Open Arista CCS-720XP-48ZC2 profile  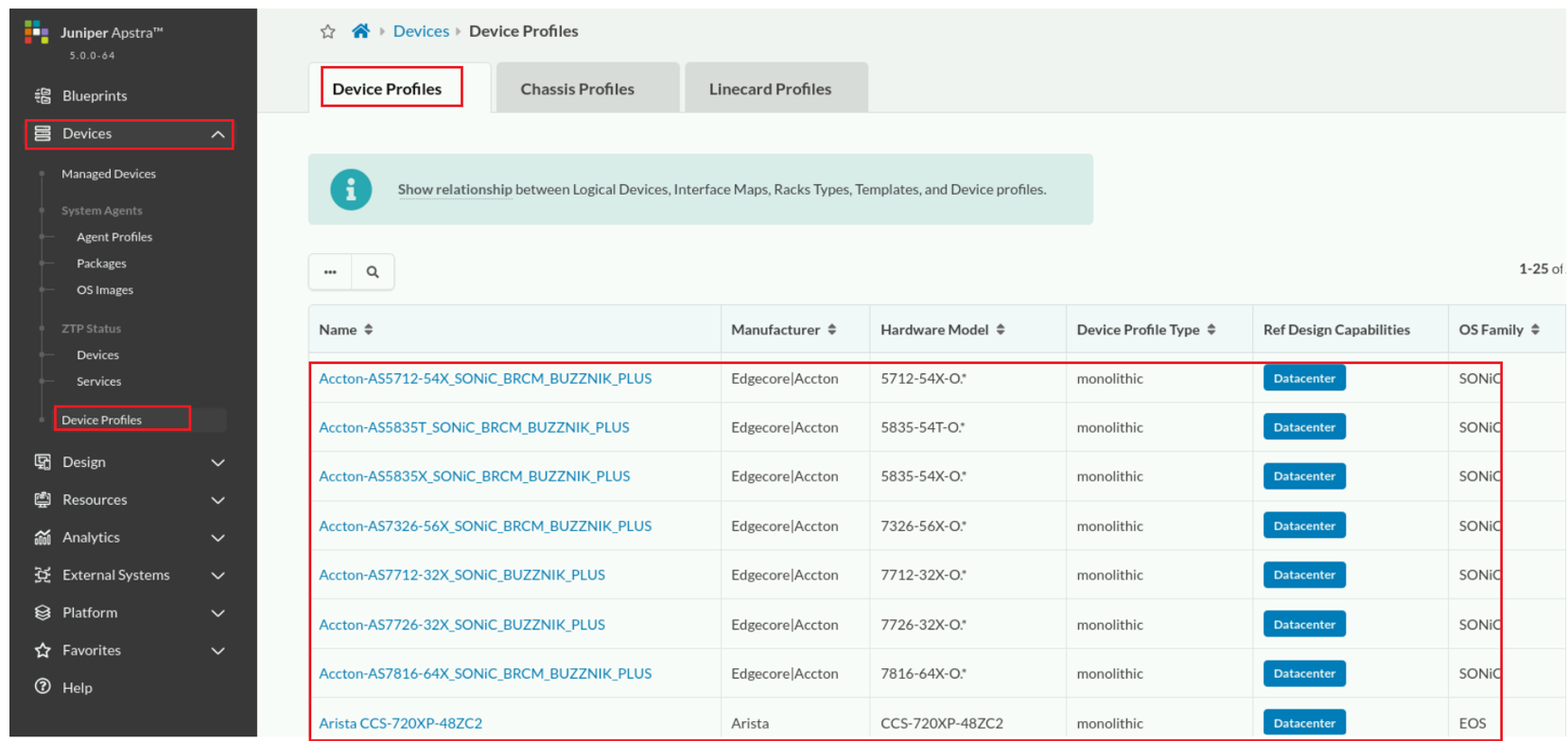[x=400, y=723]
